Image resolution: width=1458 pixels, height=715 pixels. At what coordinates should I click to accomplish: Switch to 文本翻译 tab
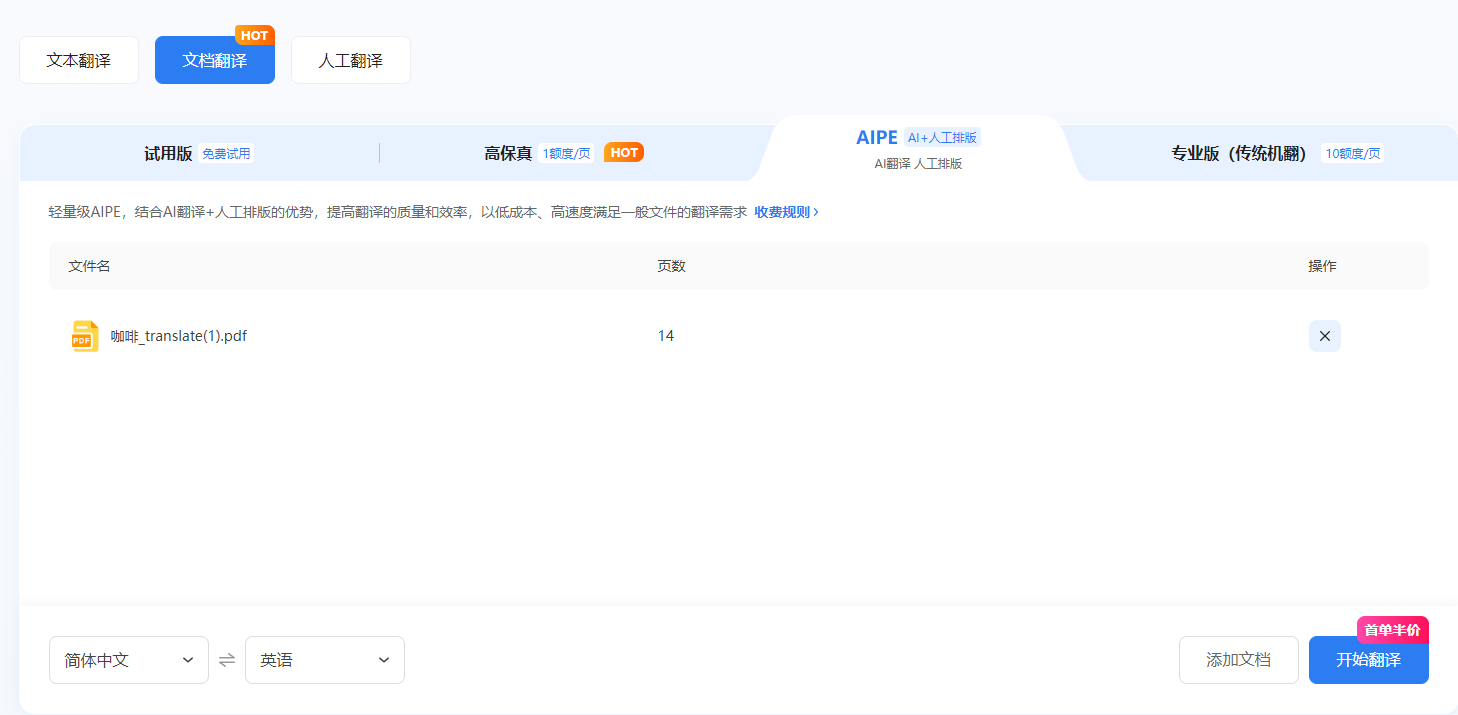(79, 60)
